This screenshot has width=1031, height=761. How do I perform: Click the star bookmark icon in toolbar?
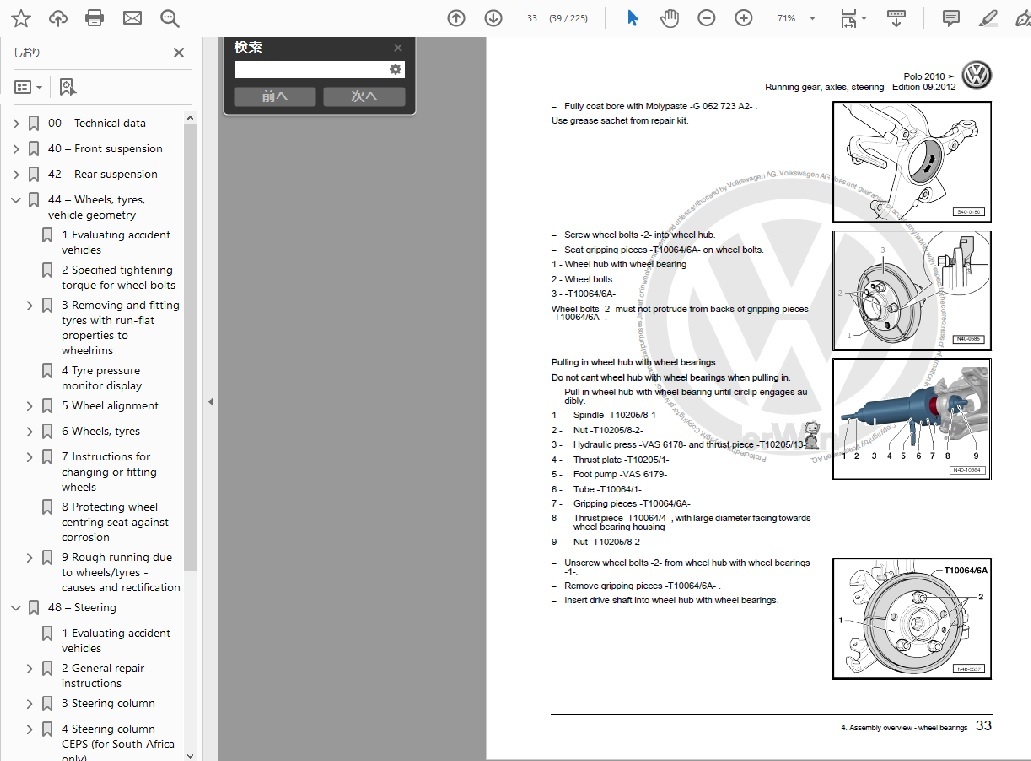[x=21, y=18]
